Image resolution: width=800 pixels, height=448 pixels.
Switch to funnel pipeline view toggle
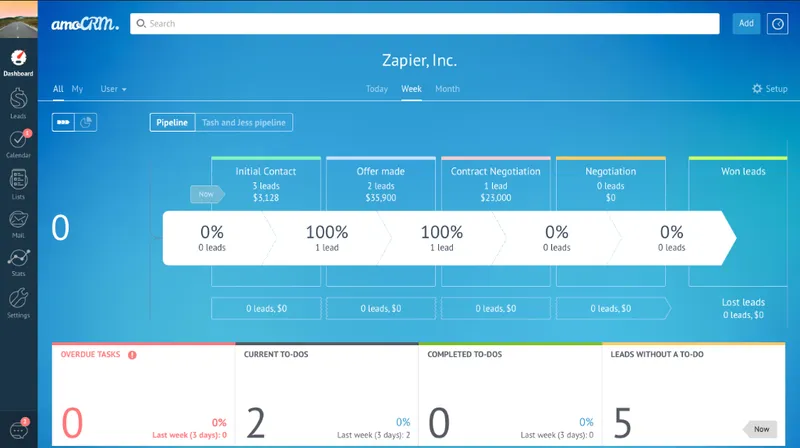[x=63, y=122]
